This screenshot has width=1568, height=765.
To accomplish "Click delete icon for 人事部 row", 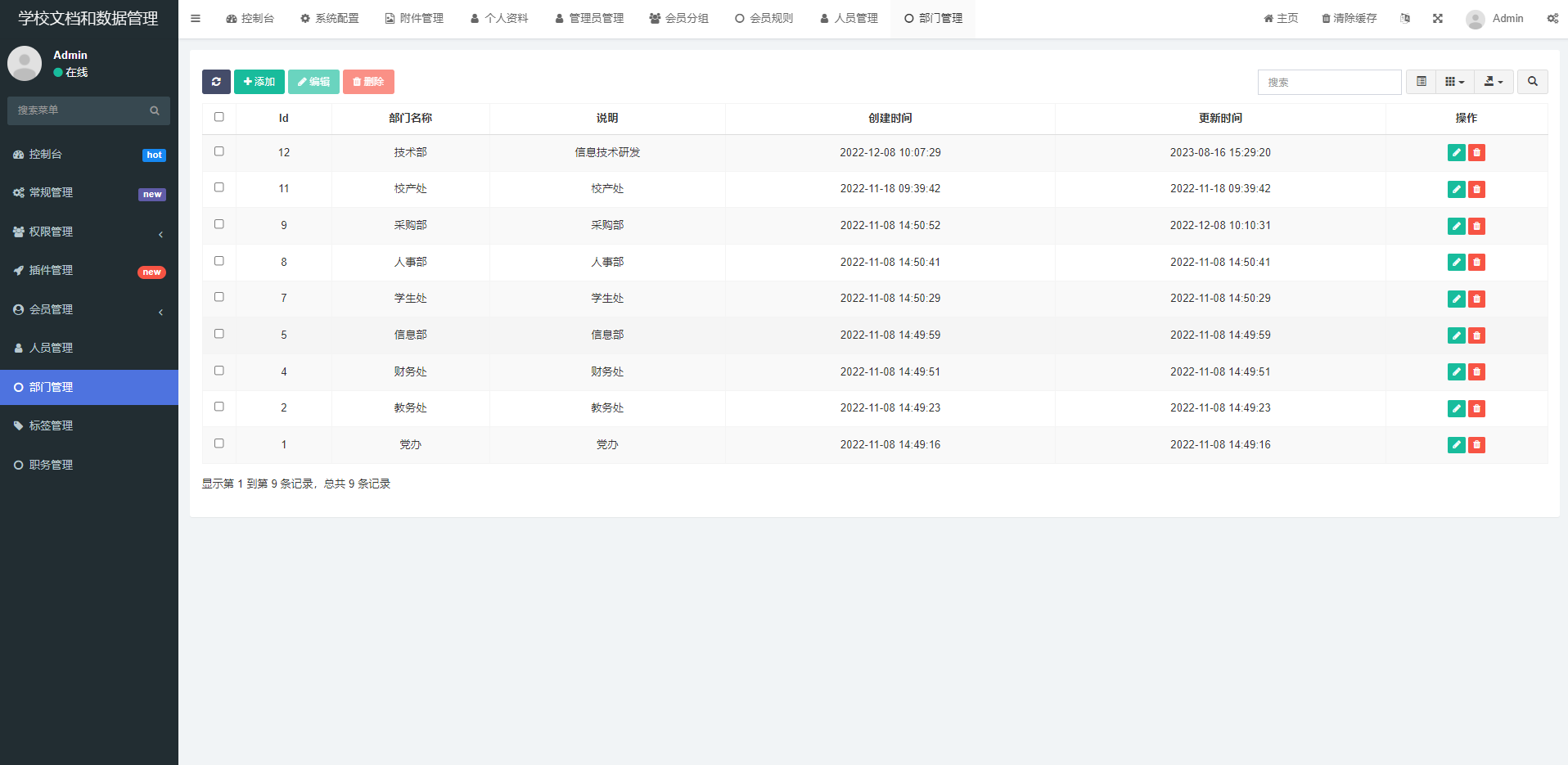I will [x=1476, y=263].
